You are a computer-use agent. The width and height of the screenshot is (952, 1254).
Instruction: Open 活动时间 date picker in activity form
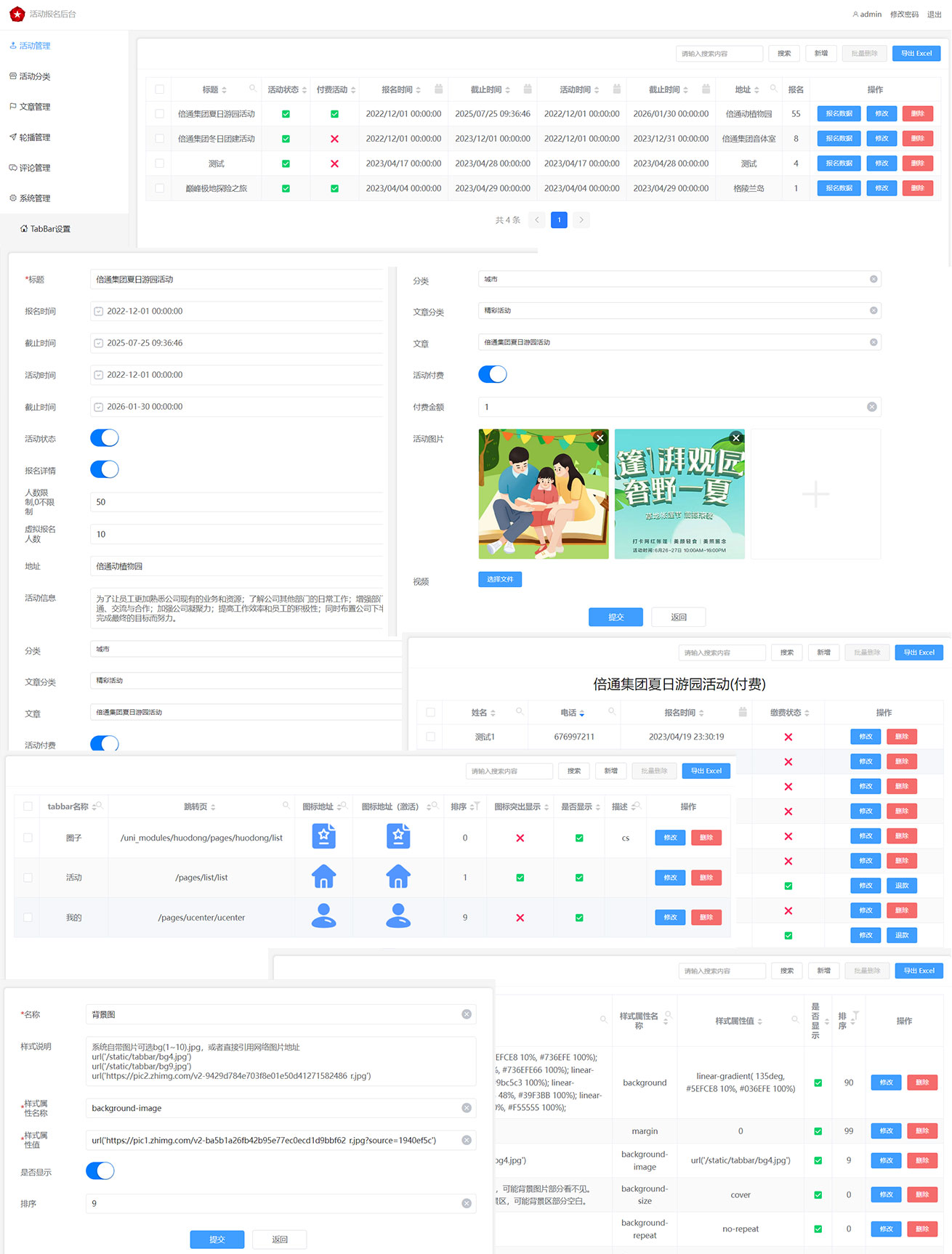pos(236,375)
